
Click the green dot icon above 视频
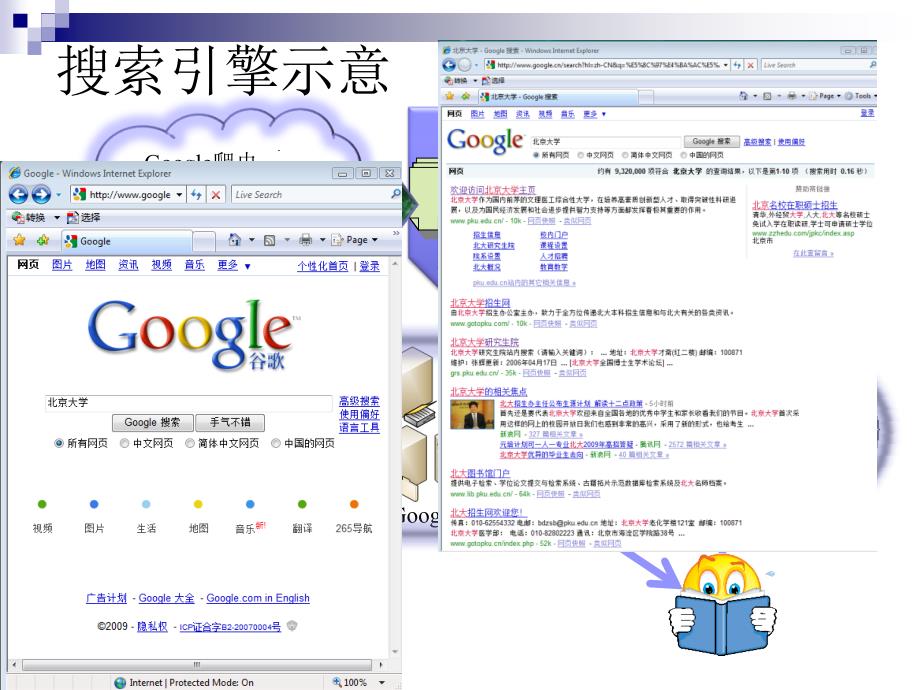click(x=42, y=504)
